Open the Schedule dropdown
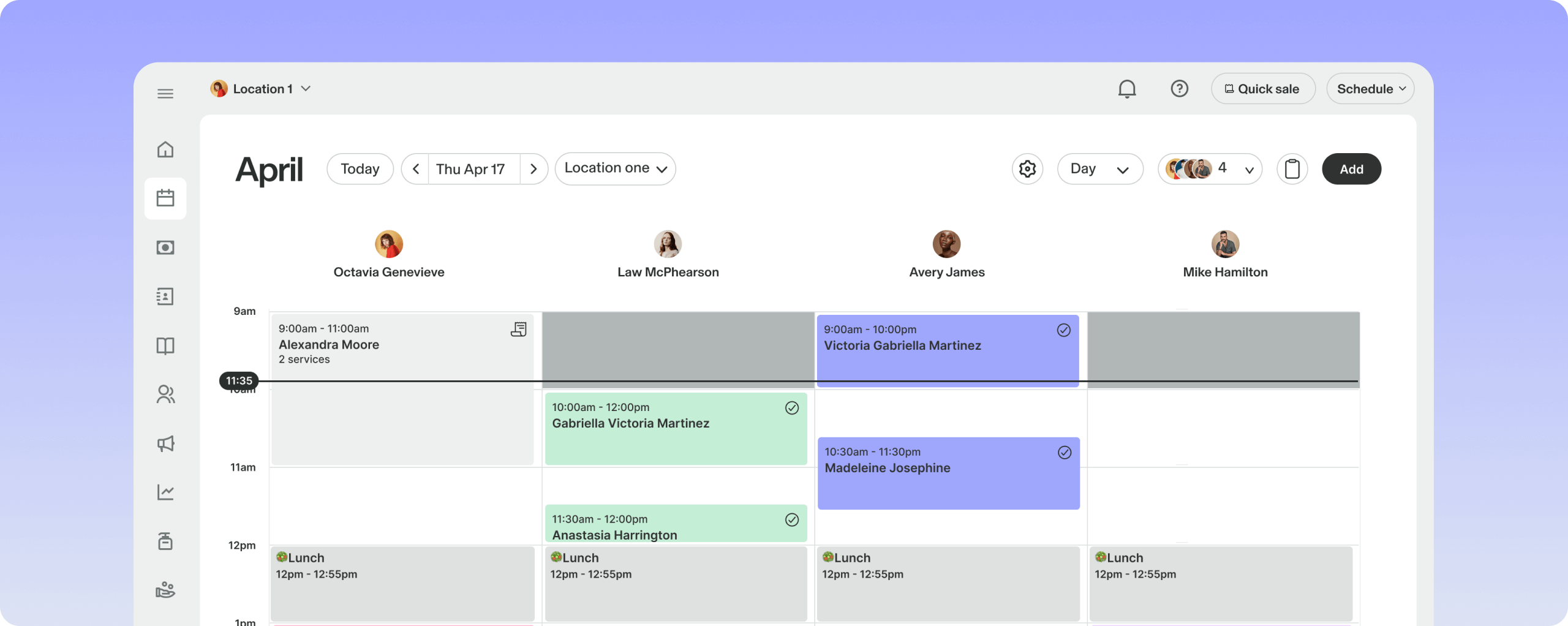This screenshot has width=1568, height=626. click(x=1370, y=89)
